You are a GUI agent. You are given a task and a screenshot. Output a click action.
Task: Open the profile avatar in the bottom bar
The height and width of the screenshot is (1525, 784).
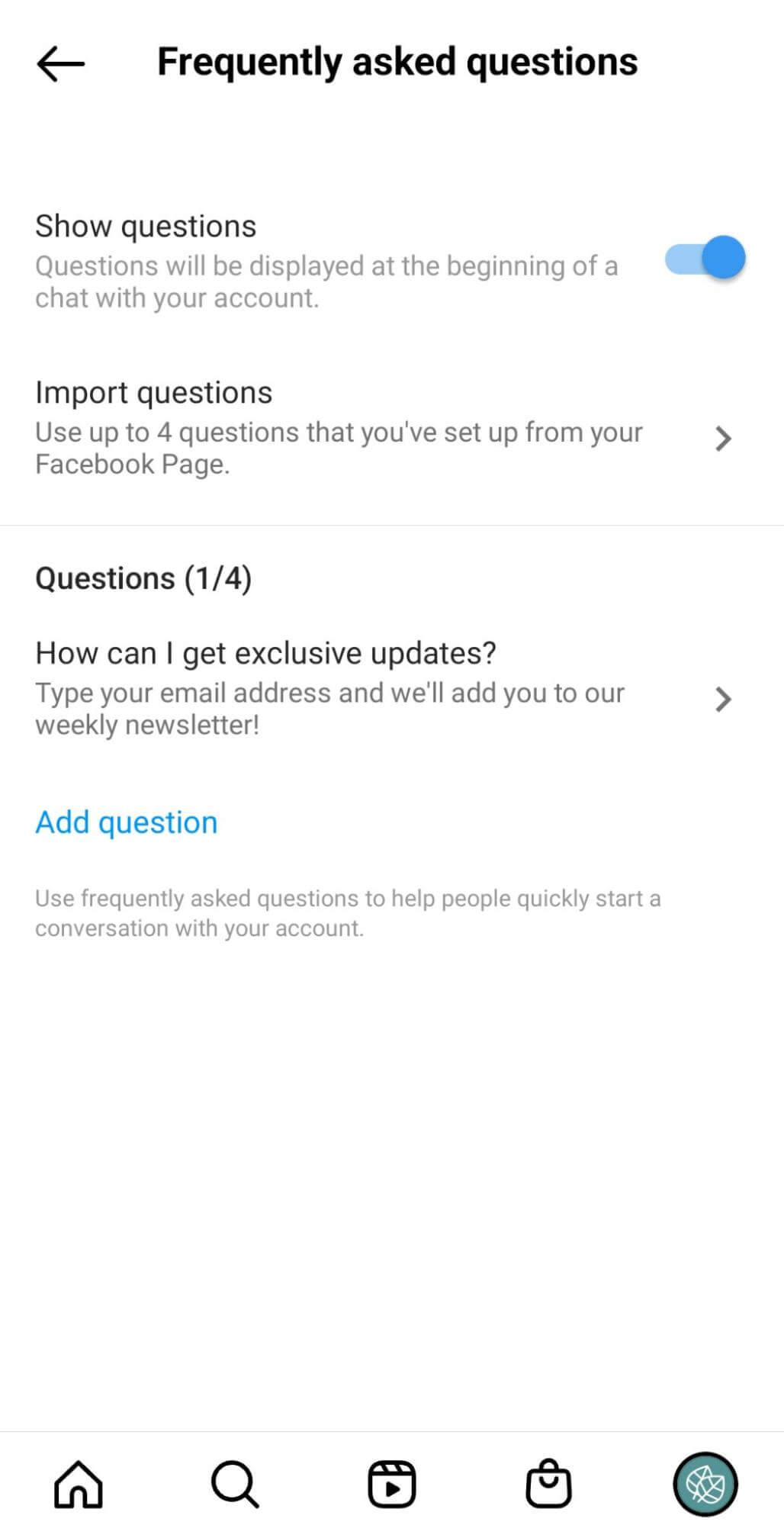coord(705,1484)
